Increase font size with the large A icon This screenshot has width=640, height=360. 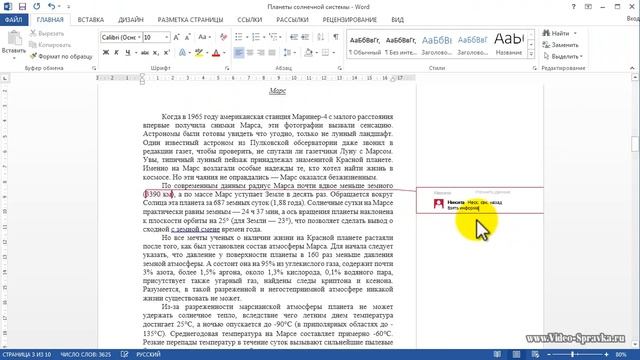pyautogui.click(x=176, y=37)
